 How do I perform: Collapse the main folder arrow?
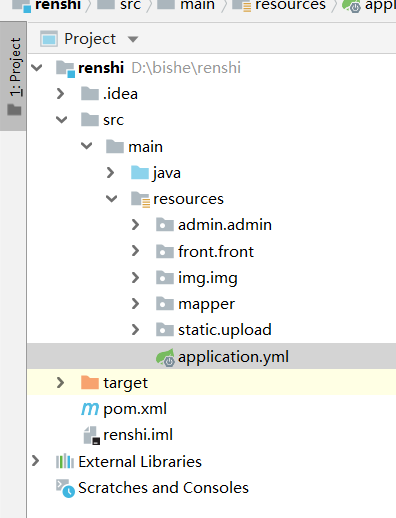click(x=87, y=146)
